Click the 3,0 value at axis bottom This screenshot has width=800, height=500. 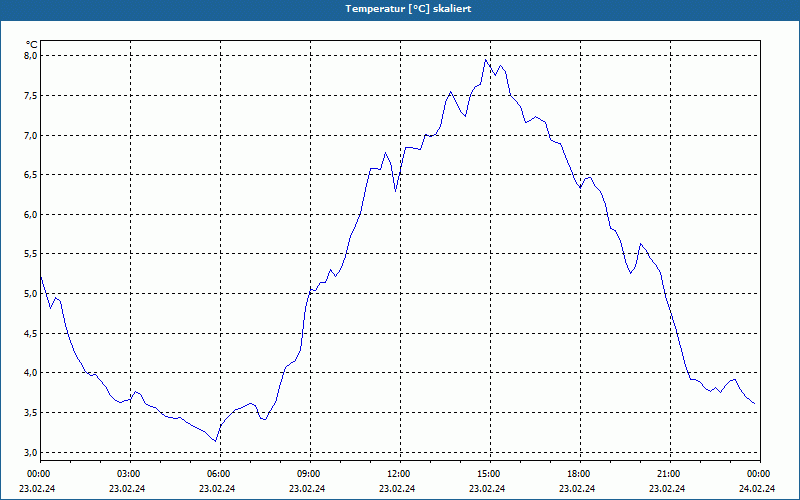pos(31,452)
